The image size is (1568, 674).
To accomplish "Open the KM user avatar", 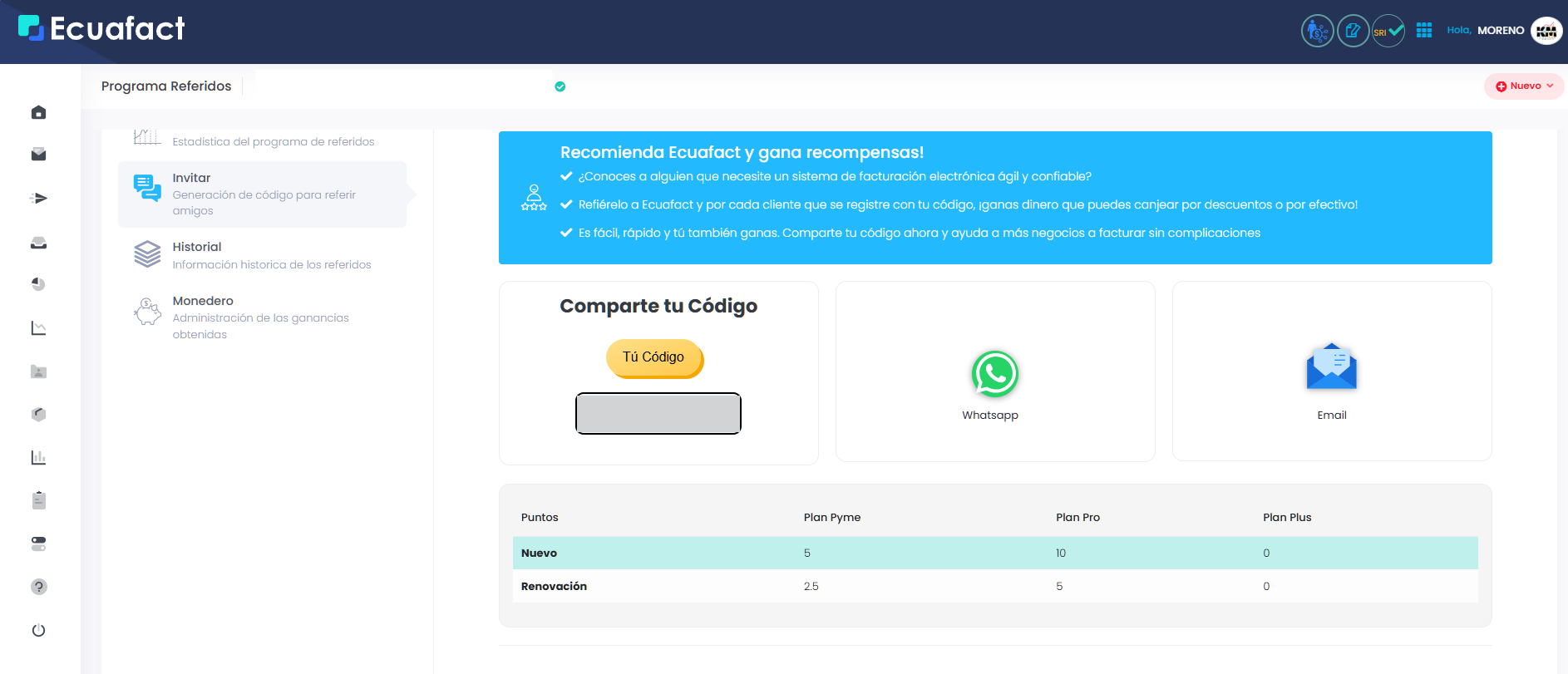I will coord(1546,31).
